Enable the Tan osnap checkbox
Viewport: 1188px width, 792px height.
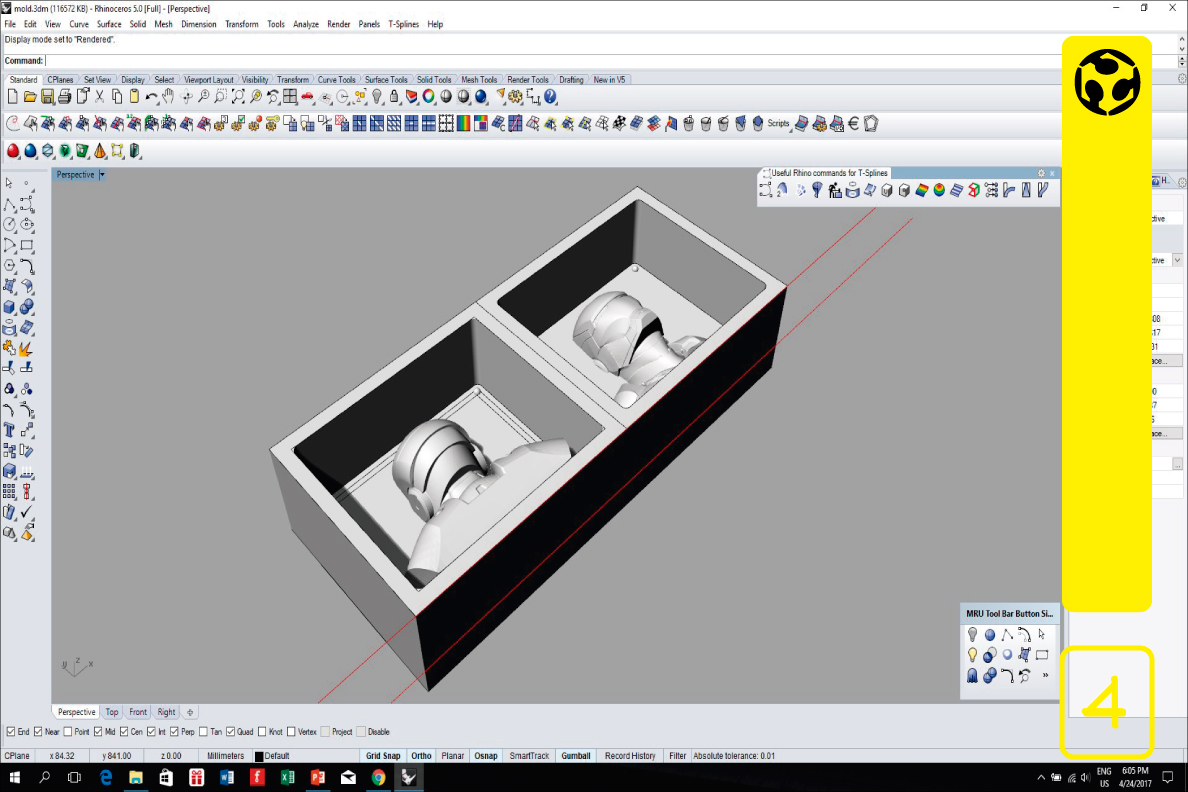[x=203, y=732]
